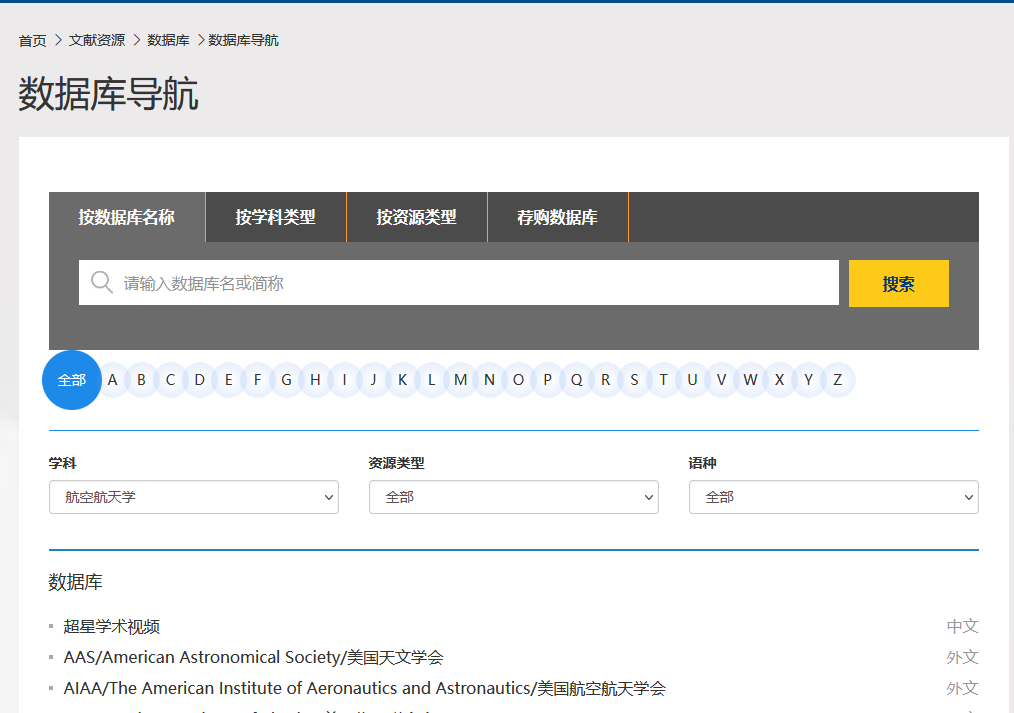This screenshot has height=713, width=1014.
Task: Switch to the 按资源类型 tab
Action: pyautogui.click(x=416, y=217)
